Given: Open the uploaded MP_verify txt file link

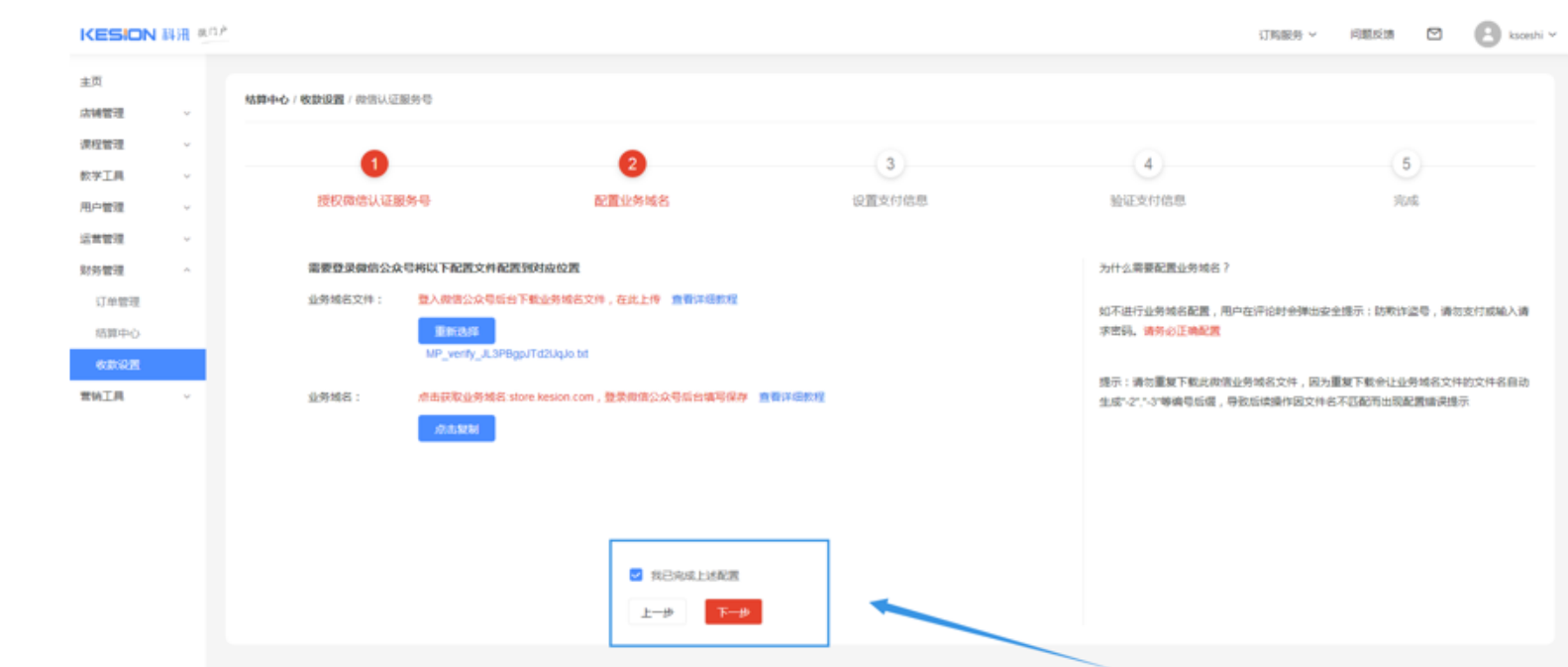Looking at the screenshot, I should (506, 354).
